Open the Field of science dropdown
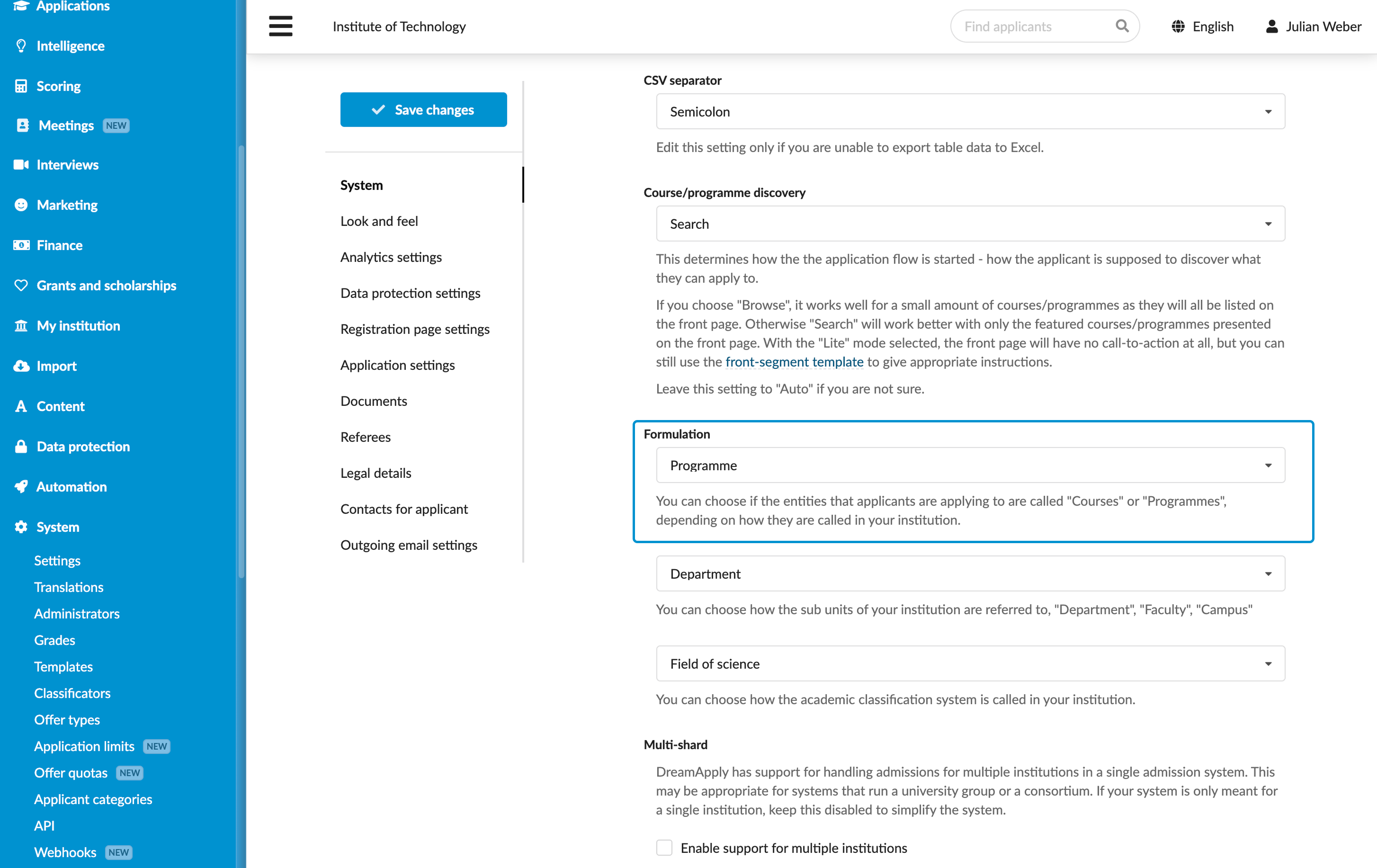The image size is (1377, 868). click(970, 664)
